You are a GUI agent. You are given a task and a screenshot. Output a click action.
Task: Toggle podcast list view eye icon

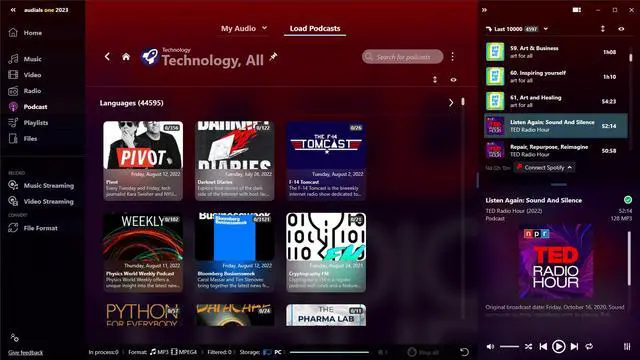453,80
